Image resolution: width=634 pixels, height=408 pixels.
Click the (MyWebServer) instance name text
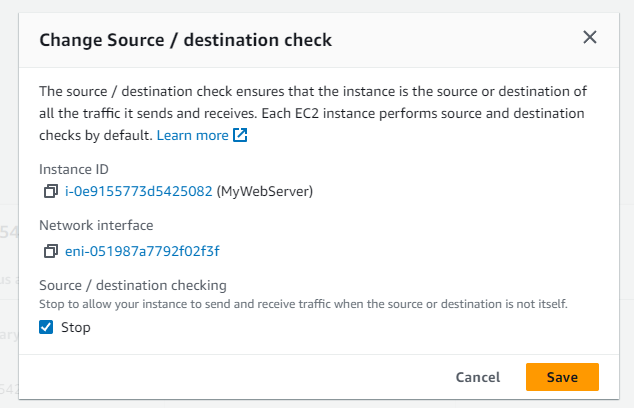265,191
